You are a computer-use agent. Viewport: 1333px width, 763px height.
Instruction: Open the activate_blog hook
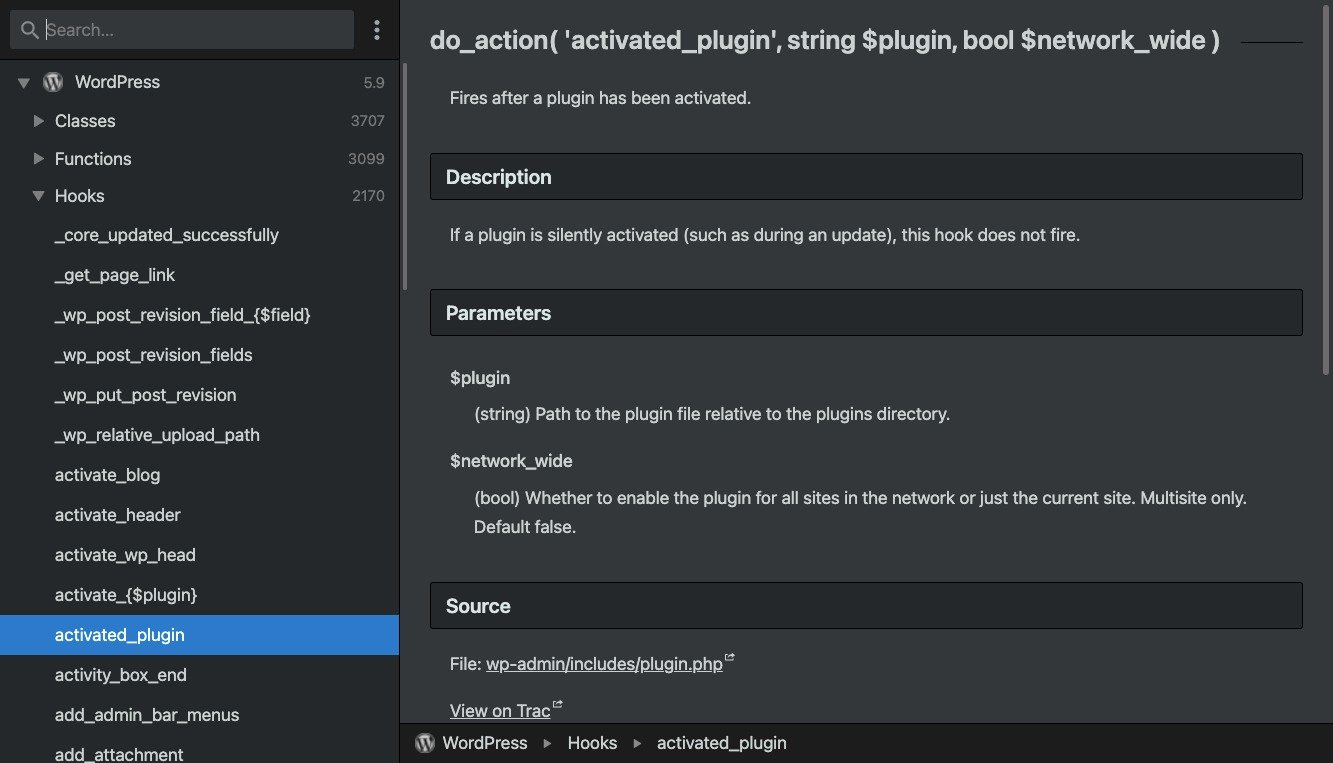199,475
